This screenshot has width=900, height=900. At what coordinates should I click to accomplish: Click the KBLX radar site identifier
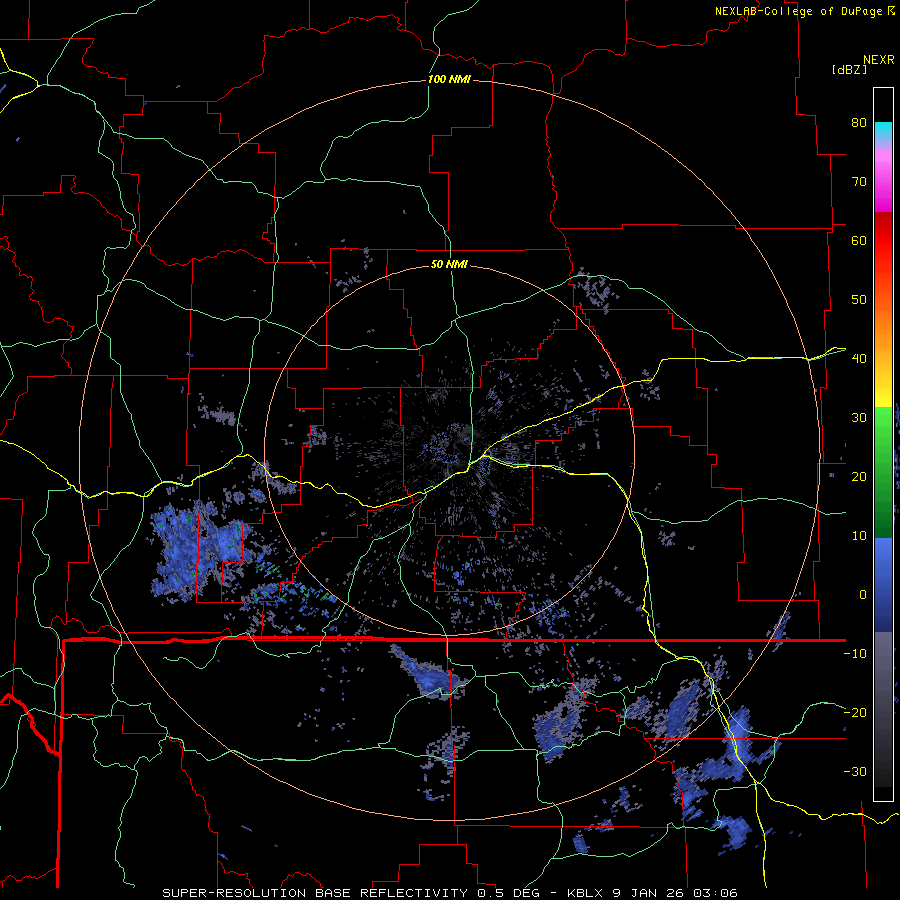point(587,893)
